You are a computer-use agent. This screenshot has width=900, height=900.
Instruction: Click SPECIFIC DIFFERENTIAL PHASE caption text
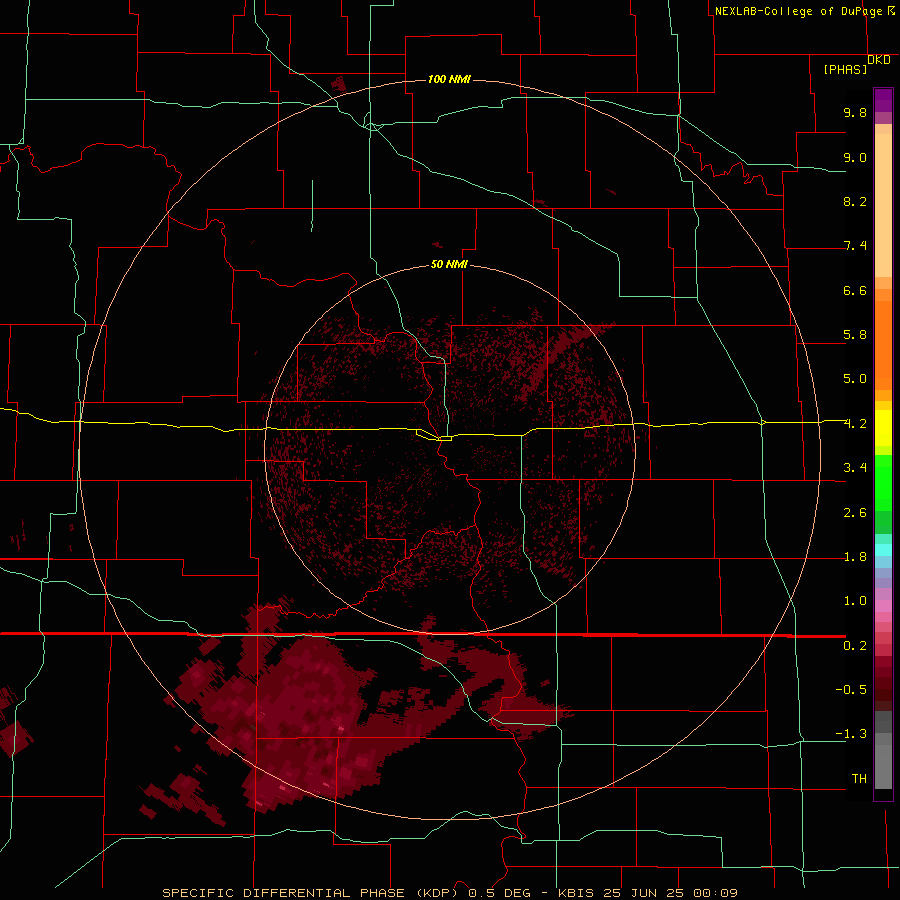point(284,893)
